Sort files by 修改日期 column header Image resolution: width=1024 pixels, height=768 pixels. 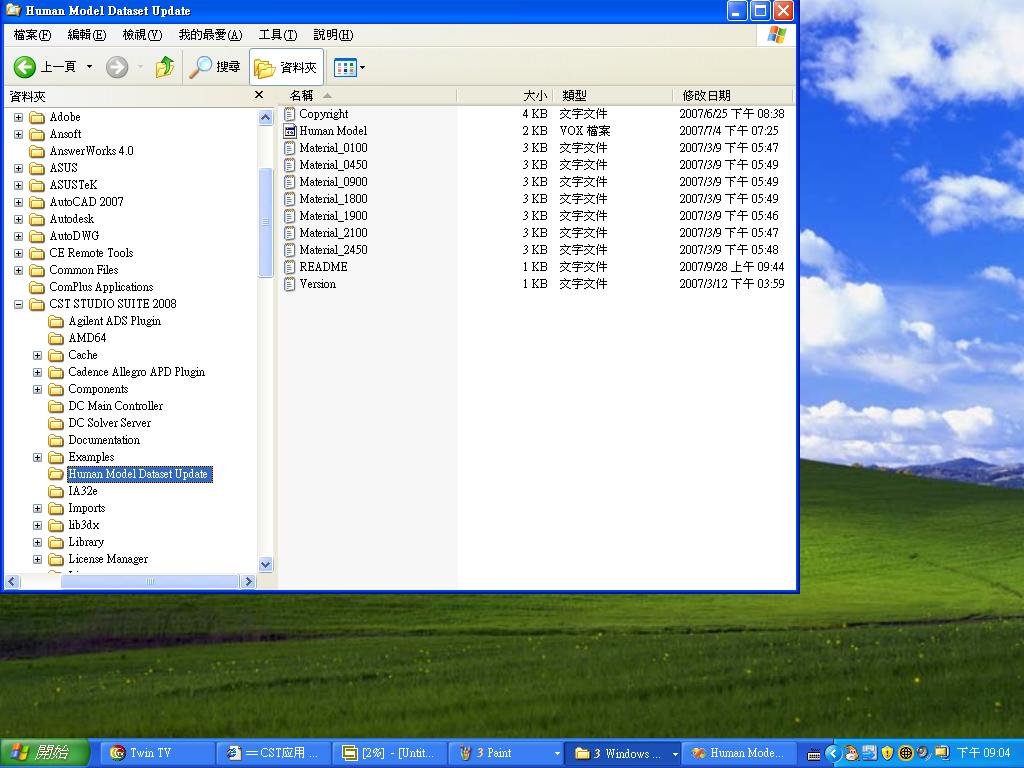[732, 96]
